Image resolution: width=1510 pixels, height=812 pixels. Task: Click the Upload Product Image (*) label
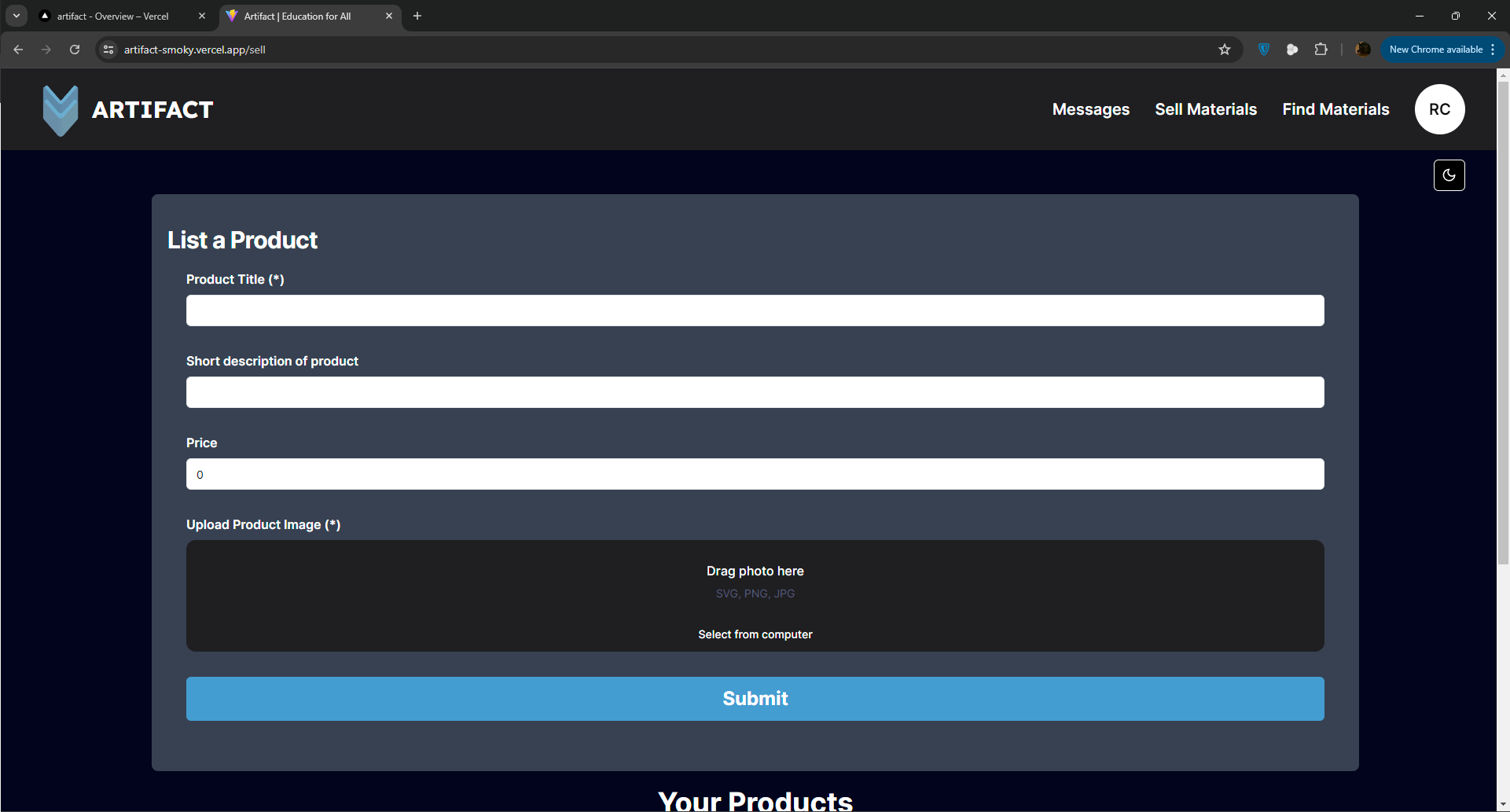point(263,524)
